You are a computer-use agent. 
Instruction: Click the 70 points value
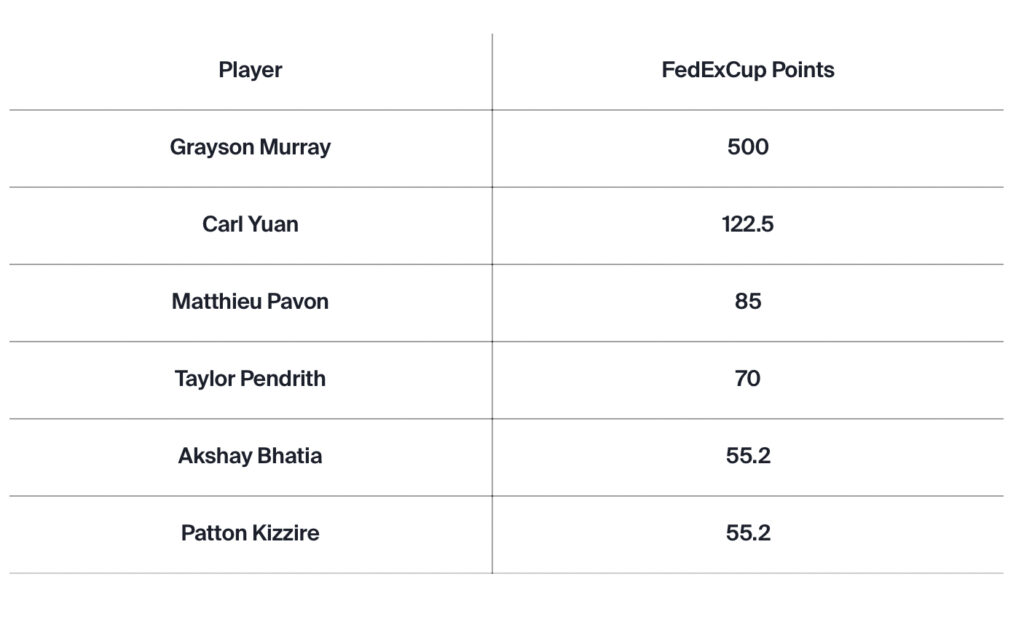(748, 378)
